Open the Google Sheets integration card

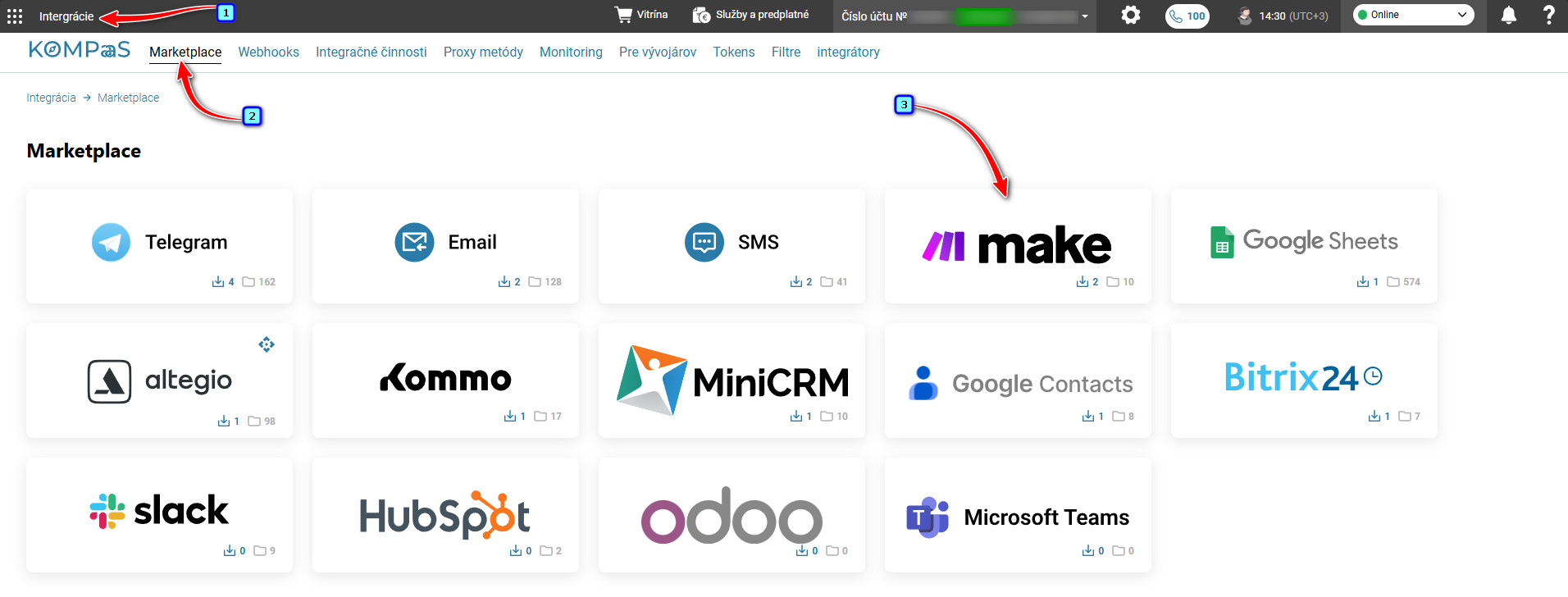1304,246
